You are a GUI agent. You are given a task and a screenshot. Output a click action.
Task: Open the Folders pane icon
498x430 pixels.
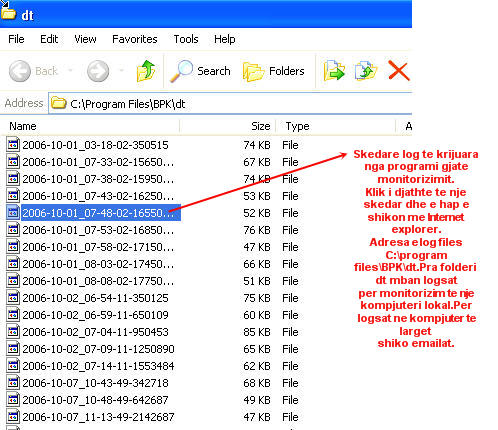pos(253,71)
